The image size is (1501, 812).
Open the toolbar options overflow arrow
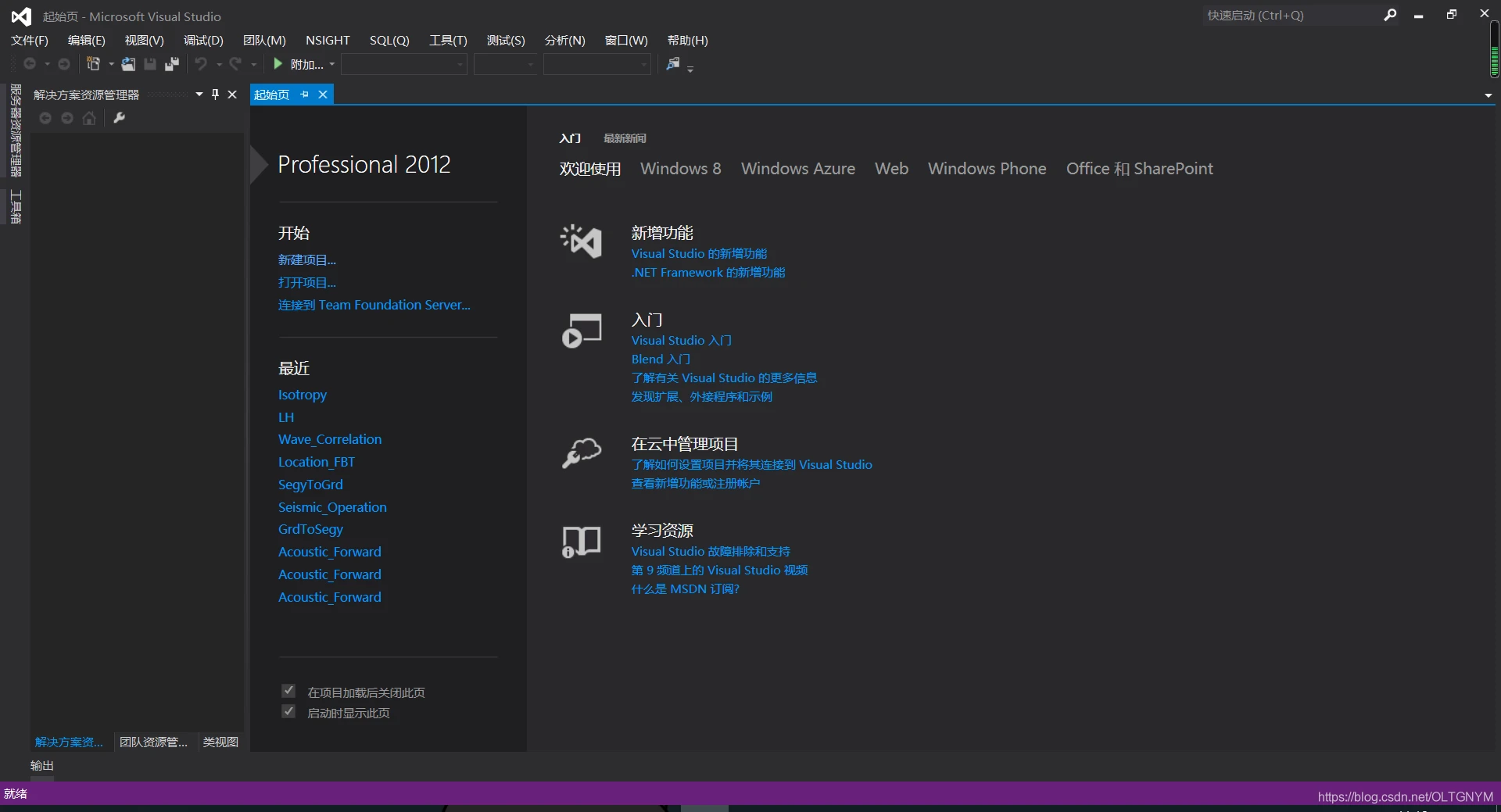click(690, 69)
